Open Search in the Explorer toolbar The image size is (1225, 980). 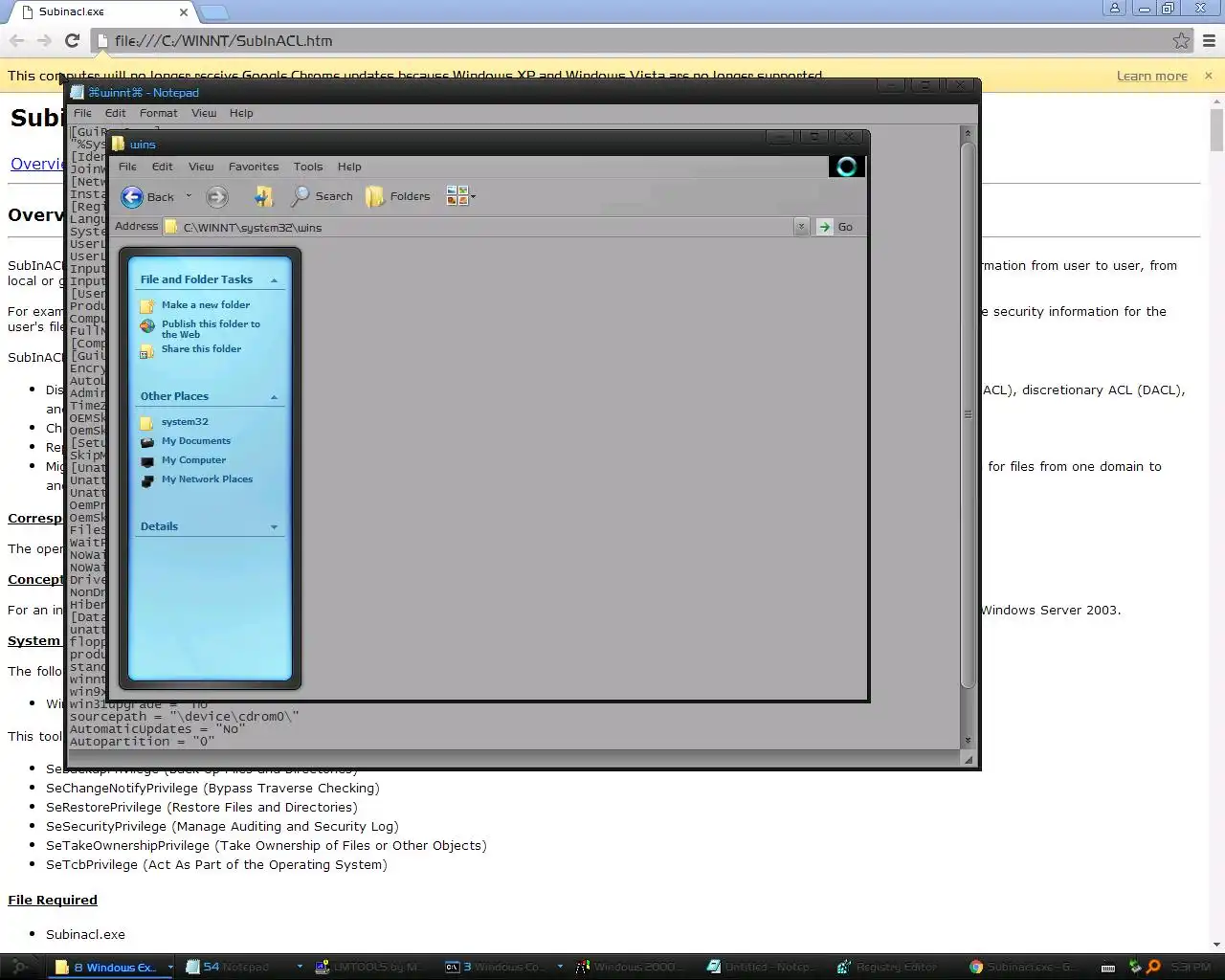pos(323,196)
